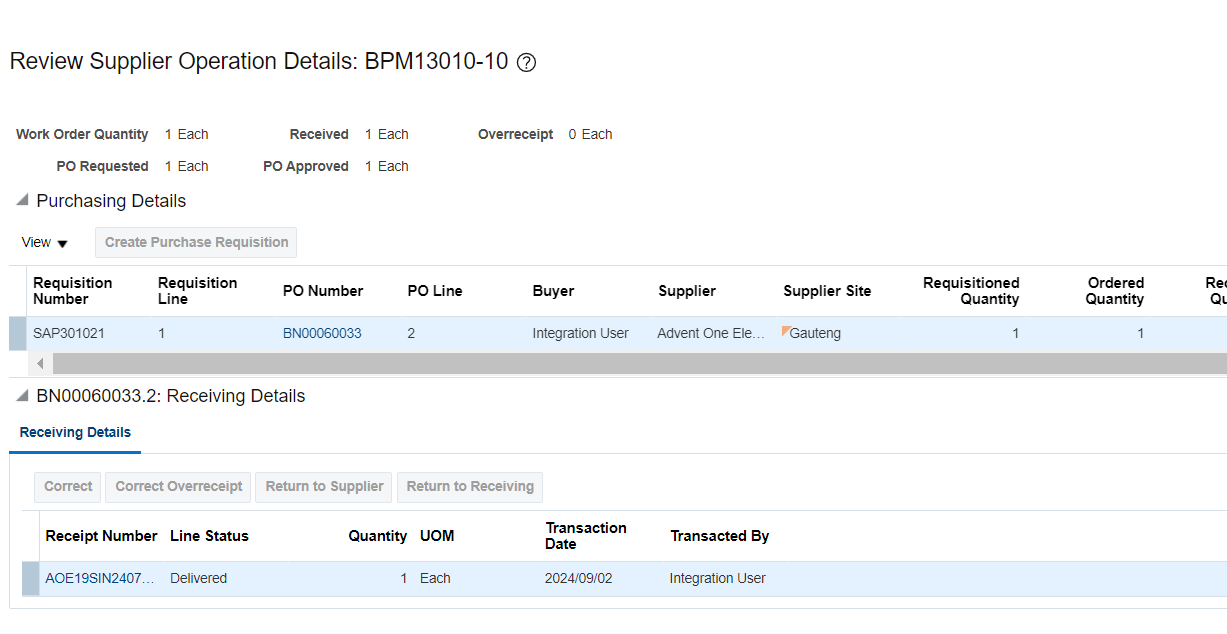Click the Transaction Date column header
This screenshot has height=634, width=1227.
pos(586,535)
